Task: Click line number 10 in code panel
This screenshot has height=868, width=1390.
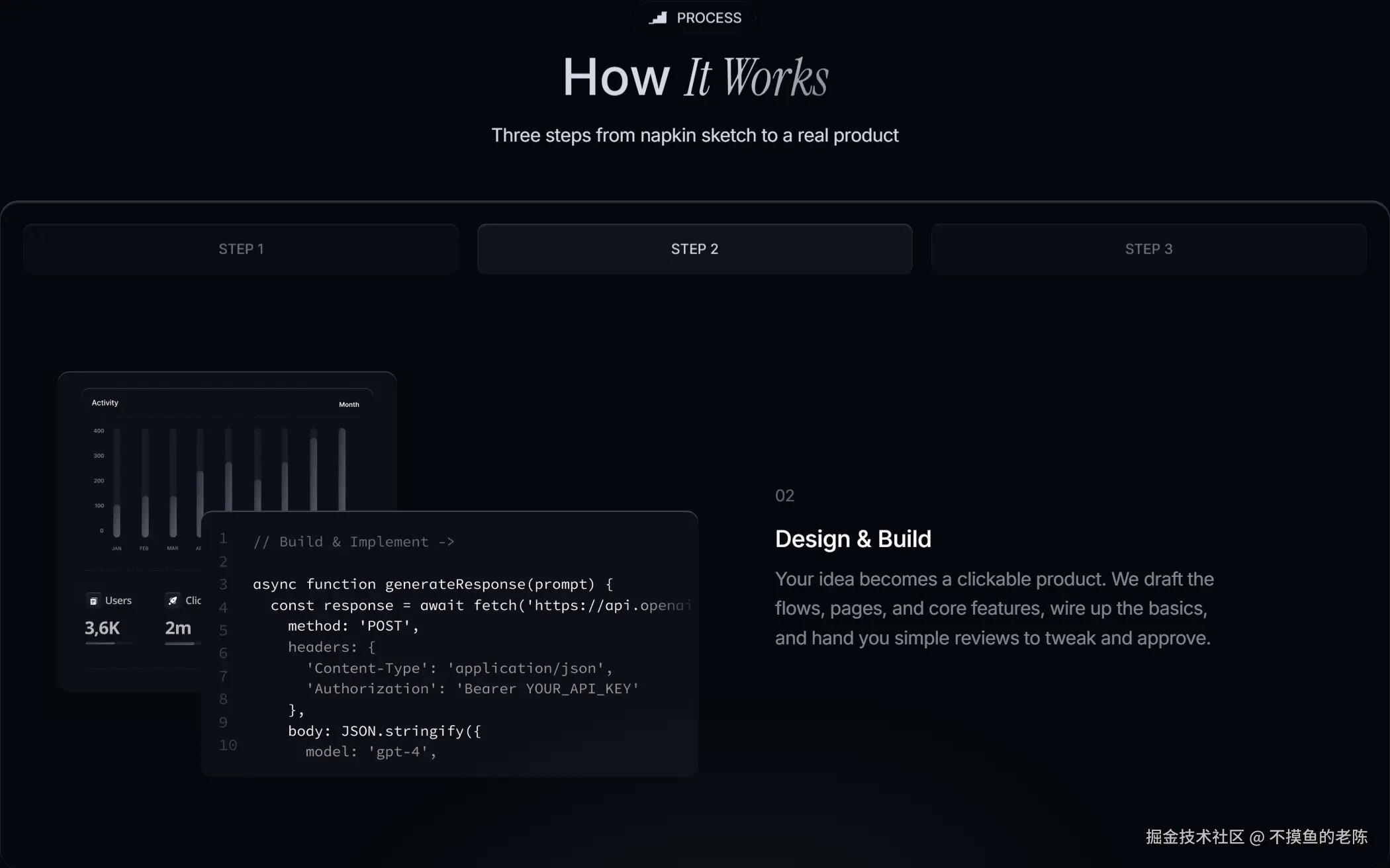Action: (228, 746)
